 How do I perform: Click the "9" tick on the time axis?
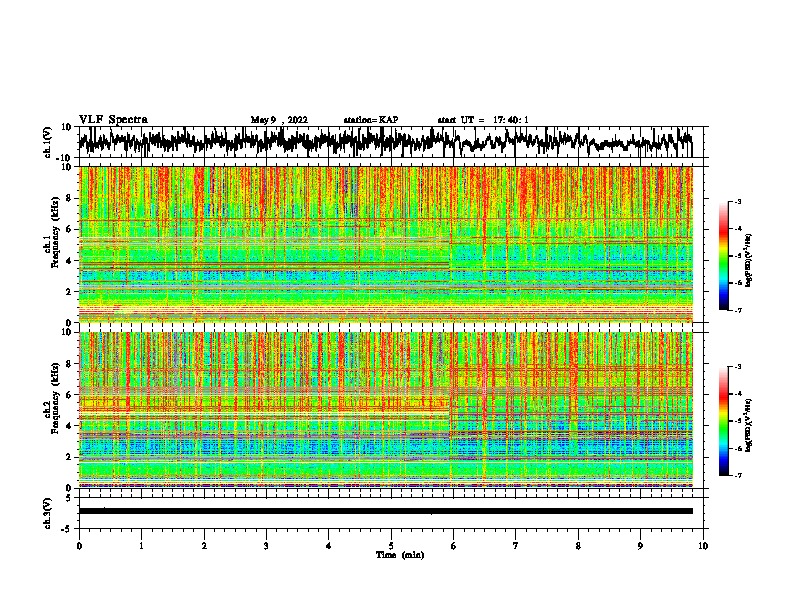coord(640,546)
